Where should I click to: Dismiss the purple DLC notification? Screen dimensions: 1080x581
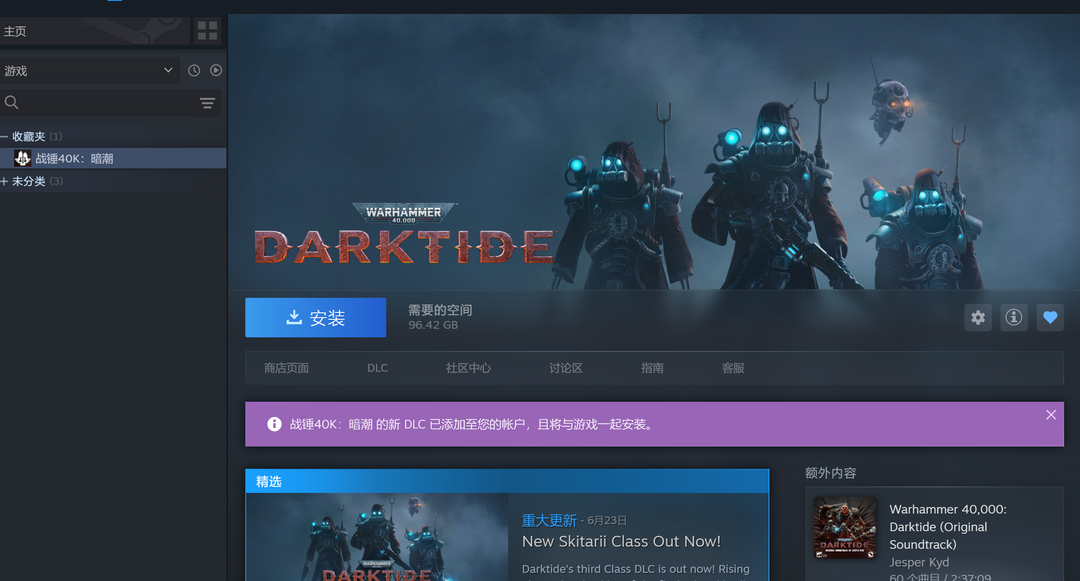1050,414
